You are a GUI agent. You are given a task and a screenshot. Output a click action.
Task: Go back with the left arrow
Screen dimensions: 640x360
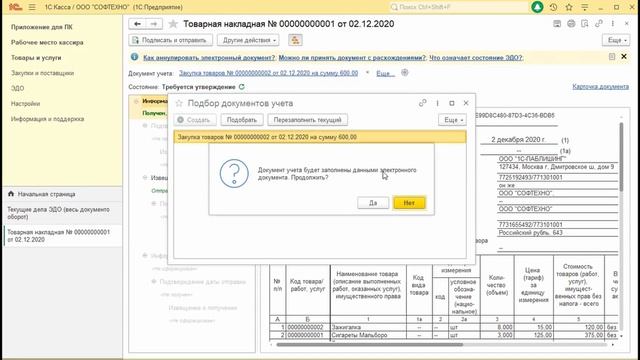(x=138, y=24)
